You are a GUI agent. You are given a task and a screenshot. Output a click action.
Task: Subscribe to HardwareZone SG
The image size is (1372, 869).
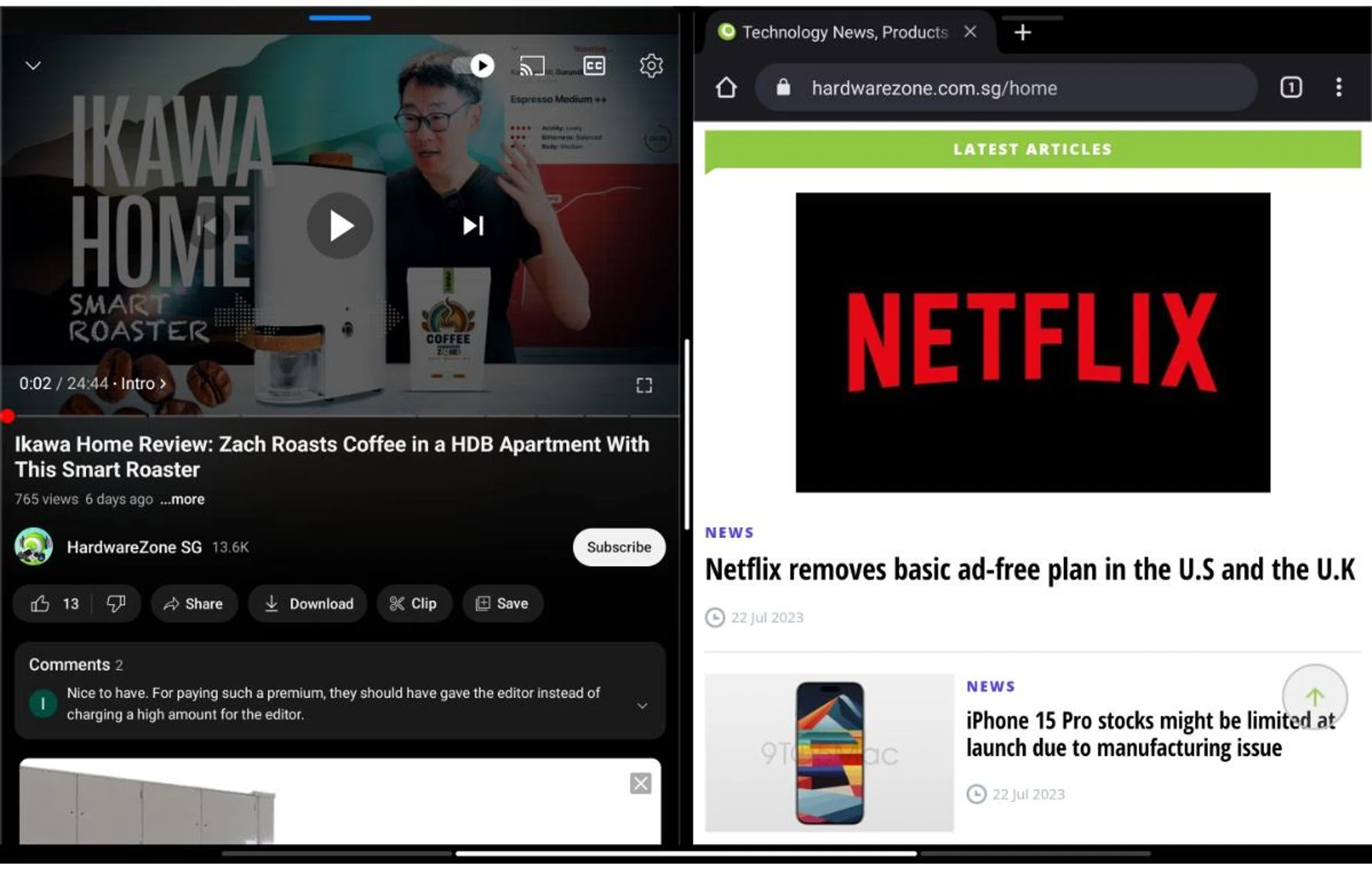(619, 547)
